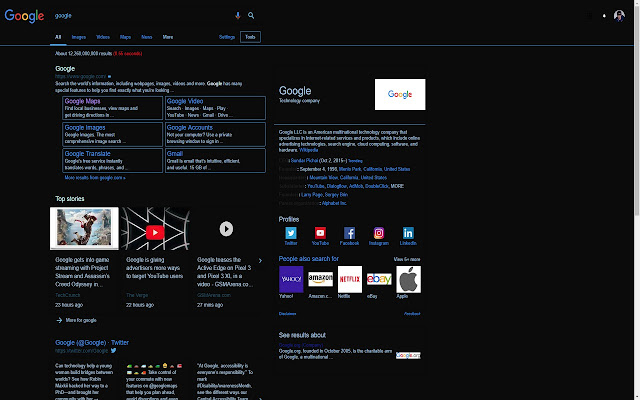Screen dimensions: 640x400
Task: Select Amazon in People also search for
Action: point(320,279)
